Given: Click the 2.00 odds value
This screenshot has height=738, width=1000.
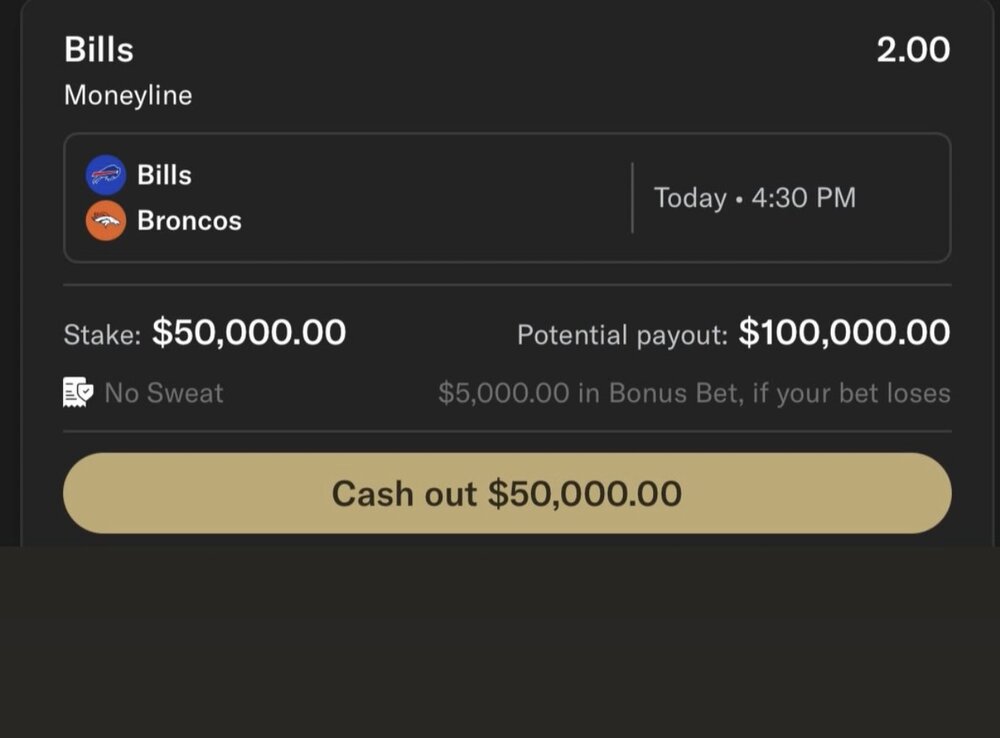Looking at the screenshot, I should pyautogui.click(x=913, y=50).
